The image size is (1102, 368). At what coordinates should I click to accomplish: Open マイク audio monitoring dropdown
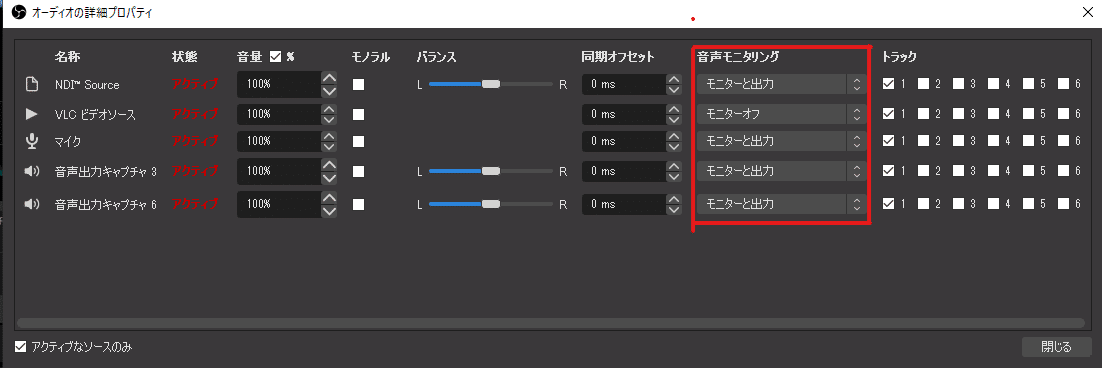782,141
